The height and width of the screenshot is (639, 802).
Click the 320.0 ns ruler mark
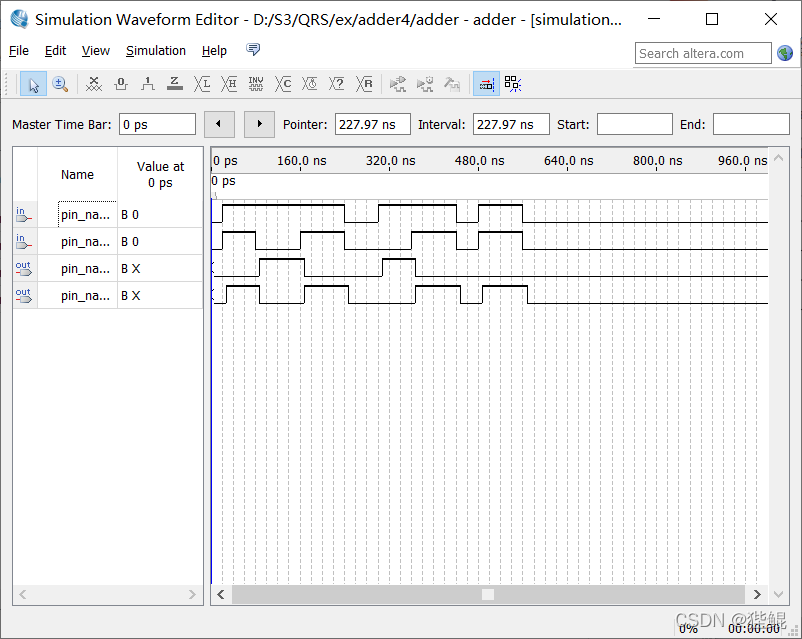390,161
